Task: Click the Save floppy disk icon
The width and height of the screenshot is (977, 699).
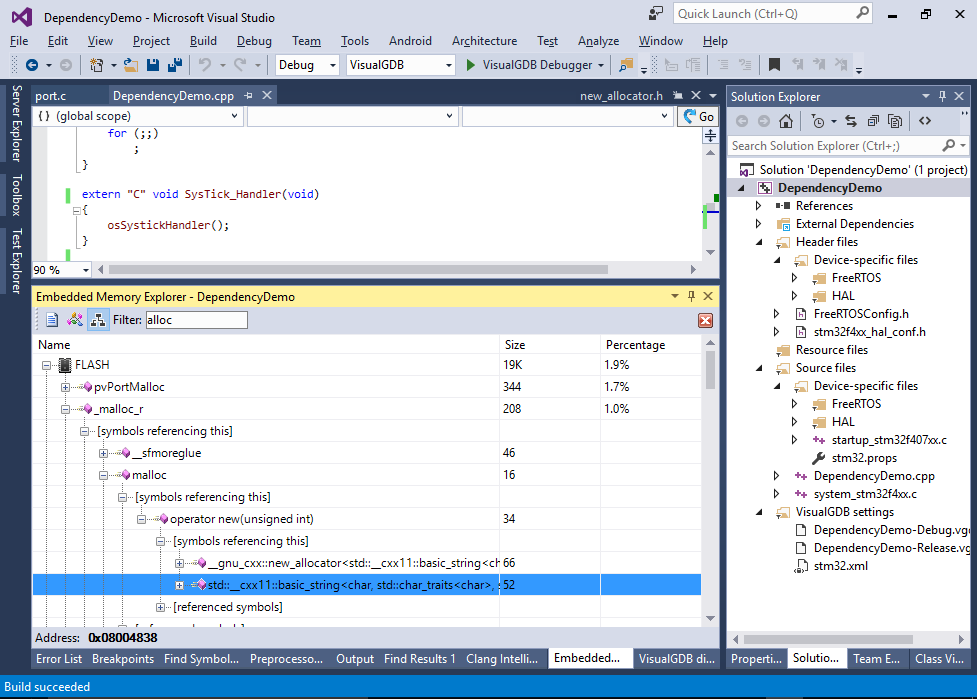Action: pyautogui.click(x=153, y=65)
